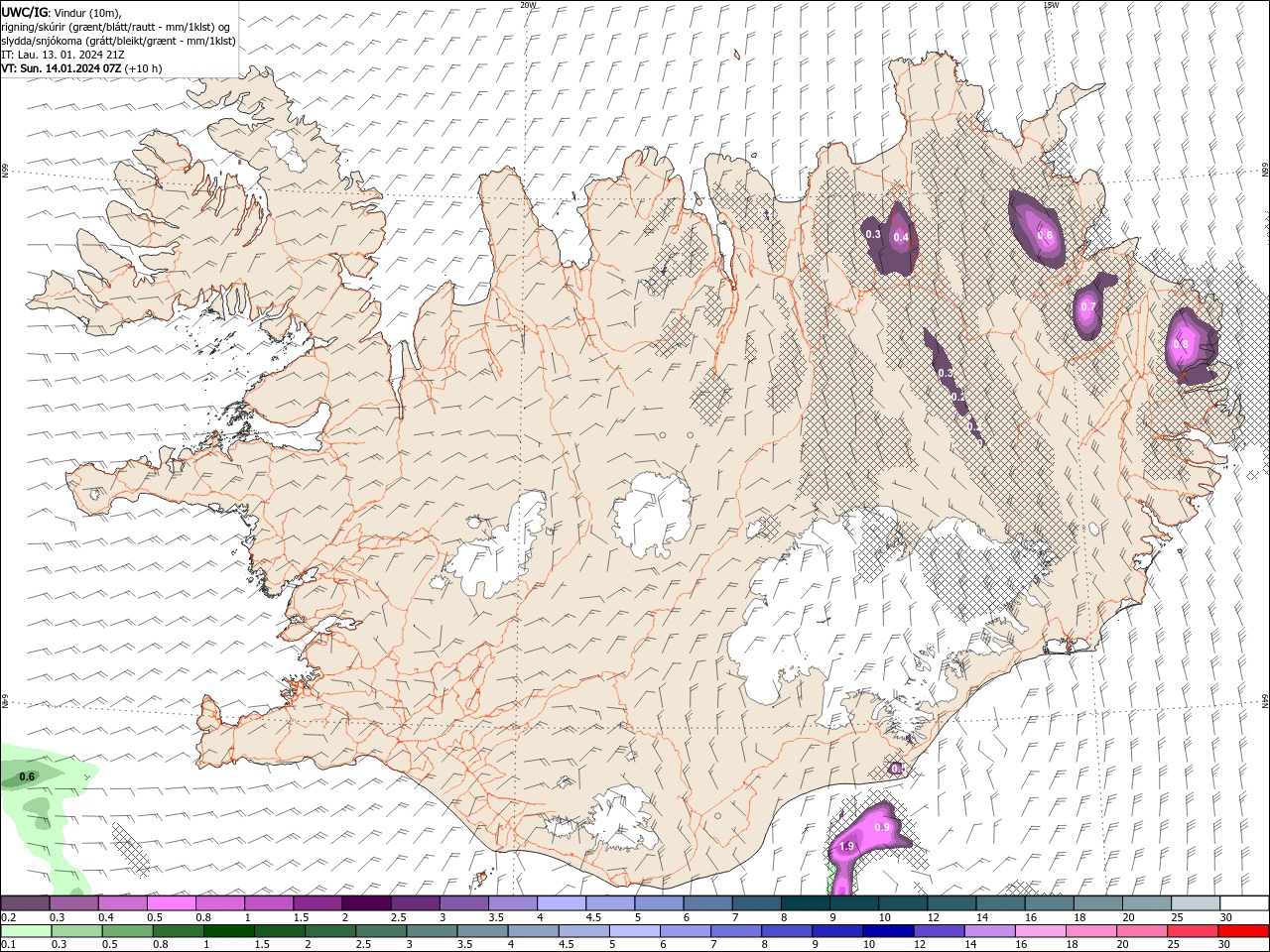Image resolution: width=1270 pixels, height=952 pixels.
Task: Click the "UWC/IG: Vindur (10m)," title line
Action: pos(61,12)
